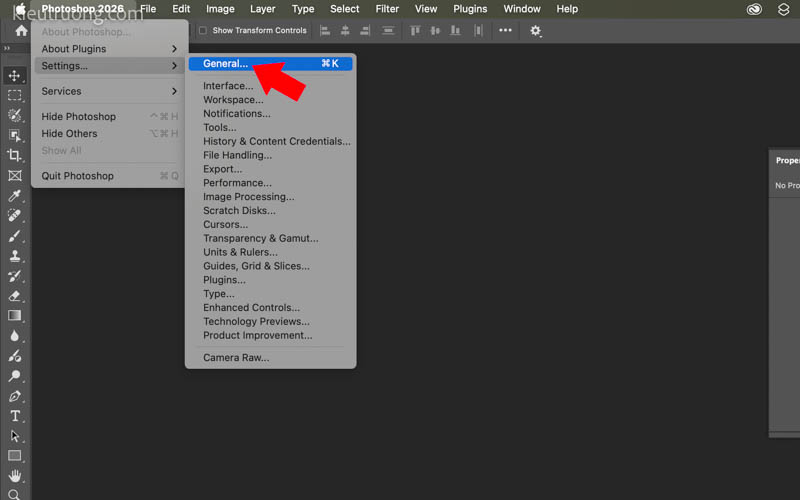Align bottom edges in options bar

(x=455, y=31)
